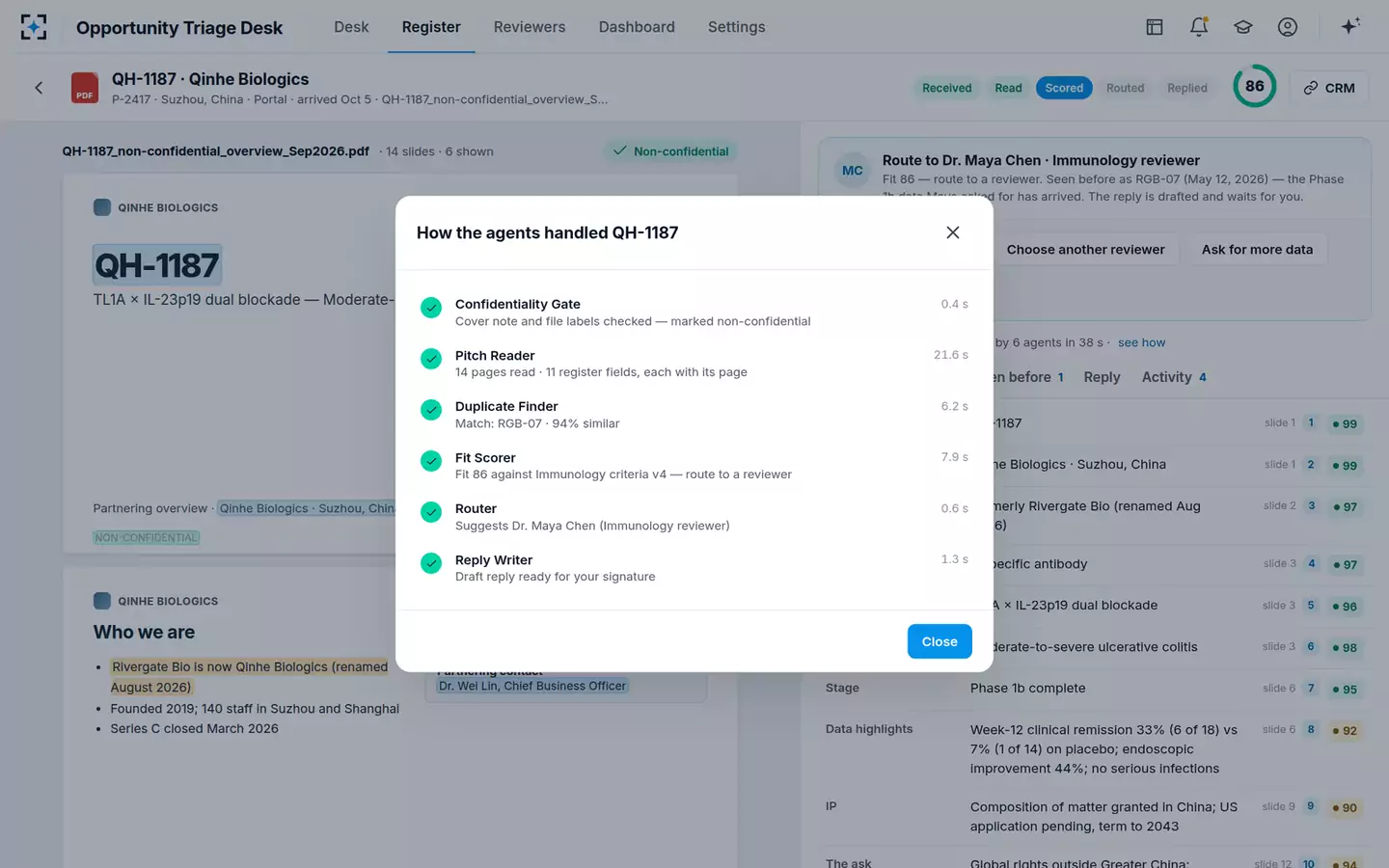Viewport: 1389px width, 868px height.
Task: Click 'Match: RGB-07 · 94% similar' text
Action: (537, 423)
